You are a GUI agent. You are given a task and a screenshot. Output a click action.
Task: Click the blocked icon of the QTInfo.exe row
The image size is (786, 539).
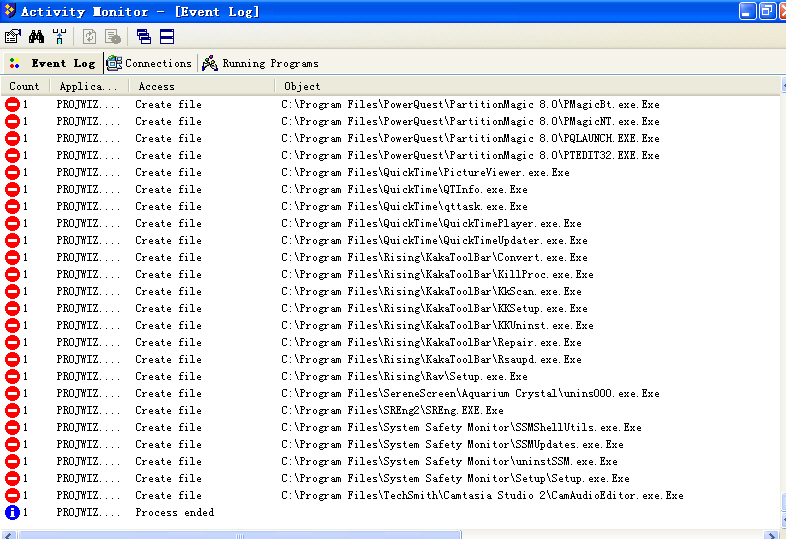pyautogui.click(x=12, y=190)
